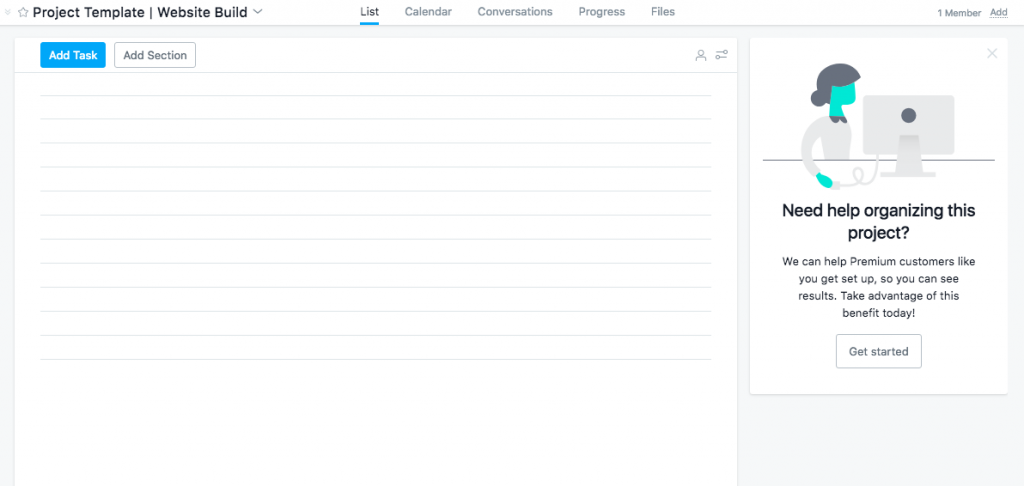Click the double-chevron icon beside the star
1024x486 pixels.
pos(8,13)
